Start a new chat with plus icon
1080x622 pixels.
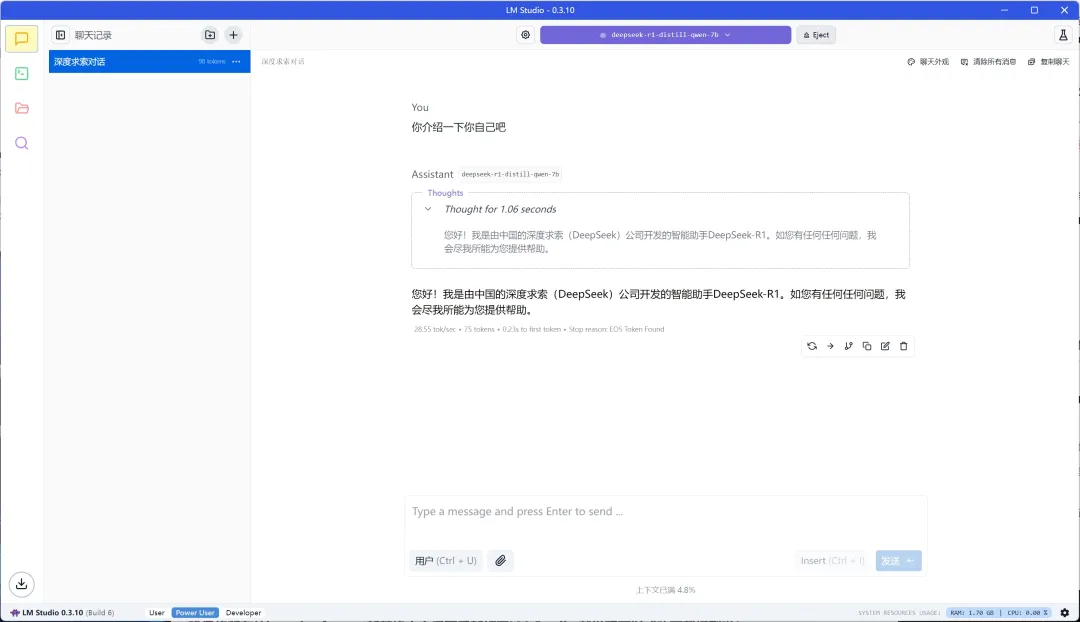(233, 35)
